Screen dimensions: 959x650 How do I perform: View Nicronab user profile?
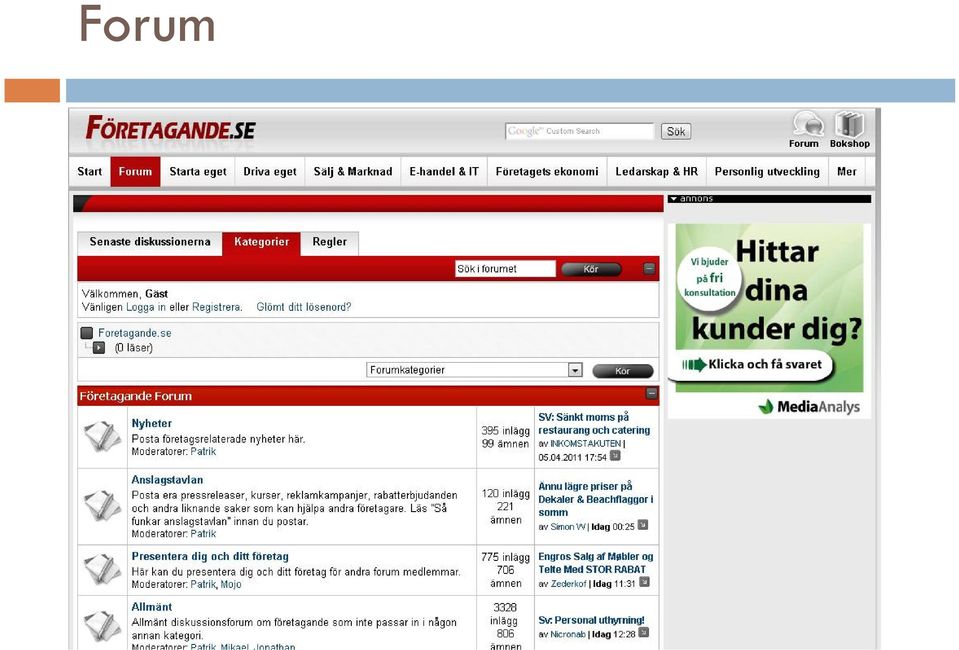pos(568,635)
